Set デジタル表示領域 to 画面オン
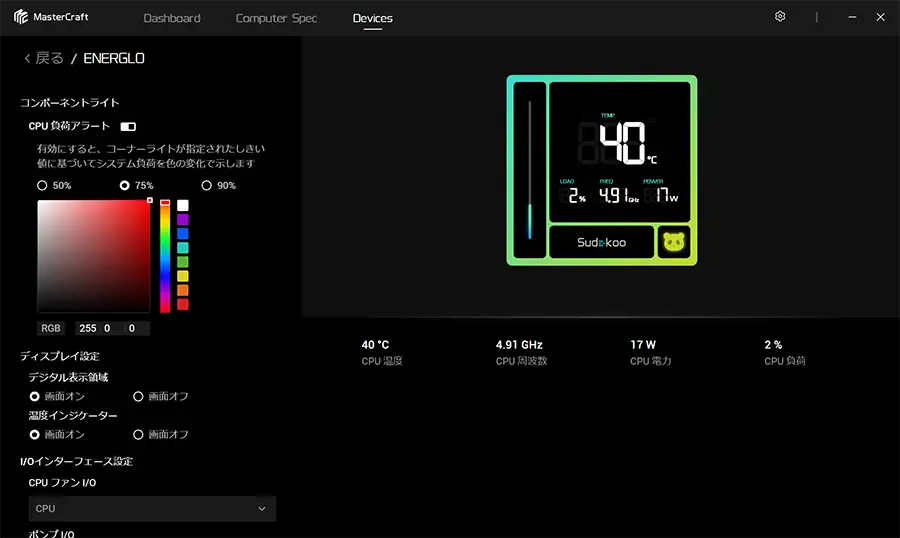Screen dimensions: 900x538 (x=34, y=396)
